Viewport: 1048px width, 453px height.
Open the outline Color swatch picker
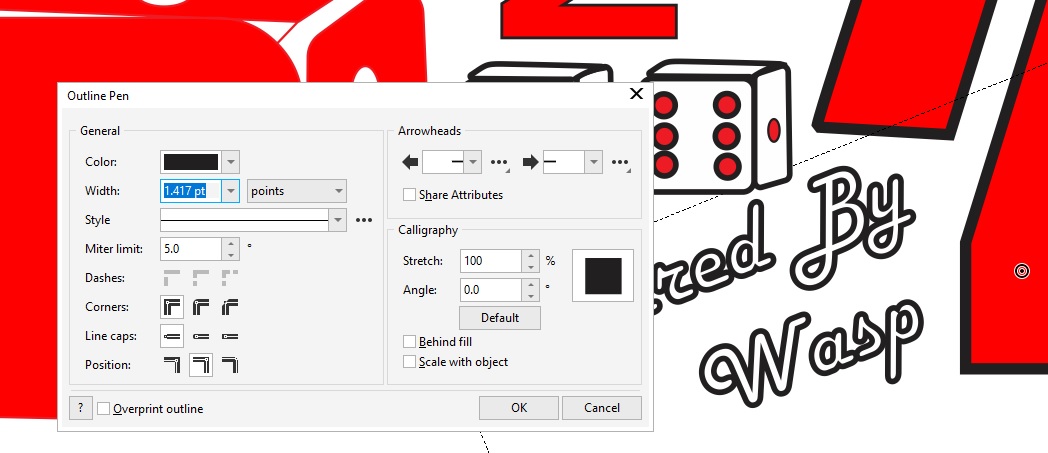pos(200,162)
